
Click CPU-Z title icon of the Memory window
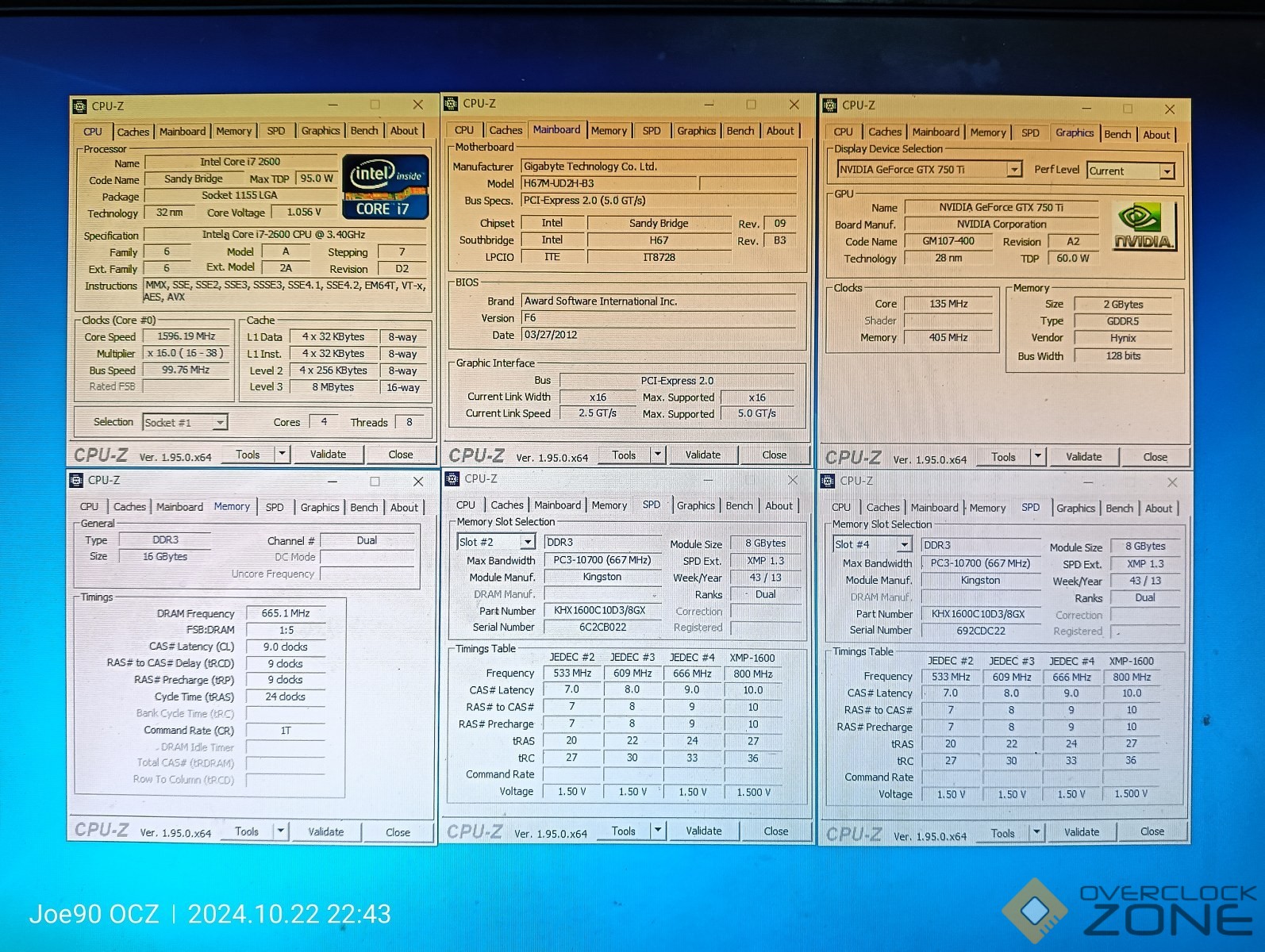tap(76, 480)
